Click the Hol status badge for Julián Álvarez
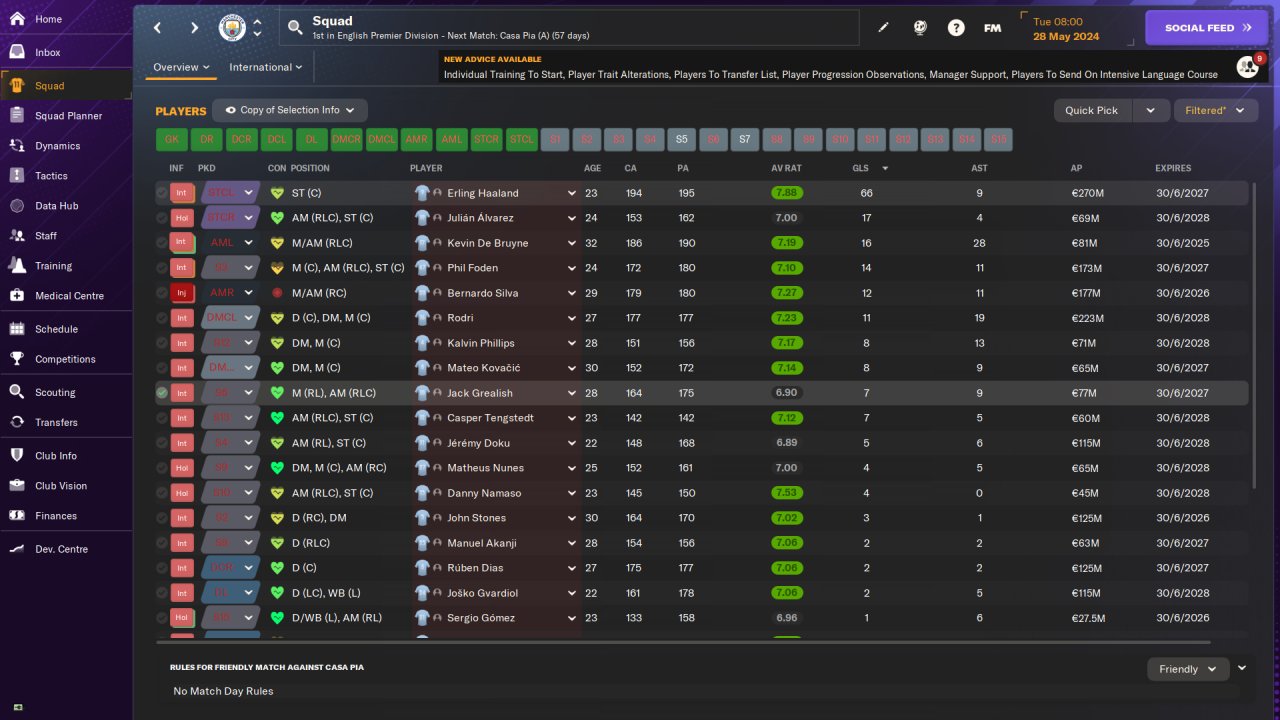This screenshot has height=720, width=1280. pos(182,218)
